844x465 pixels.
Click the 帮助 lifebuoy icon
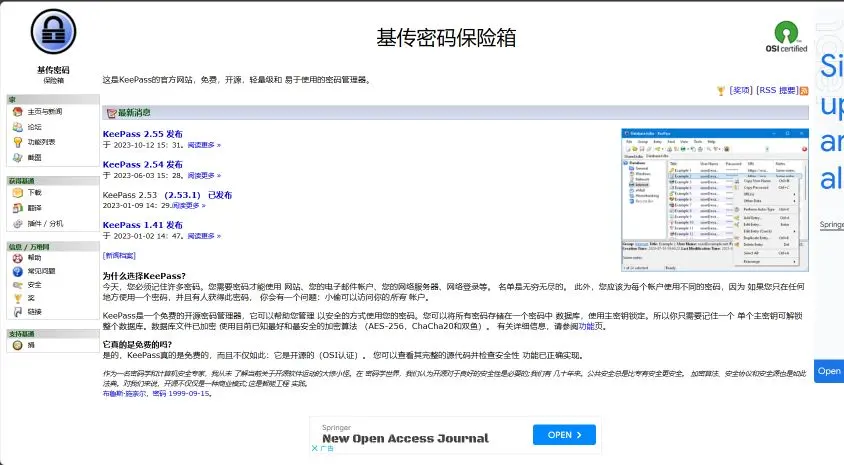18,258
